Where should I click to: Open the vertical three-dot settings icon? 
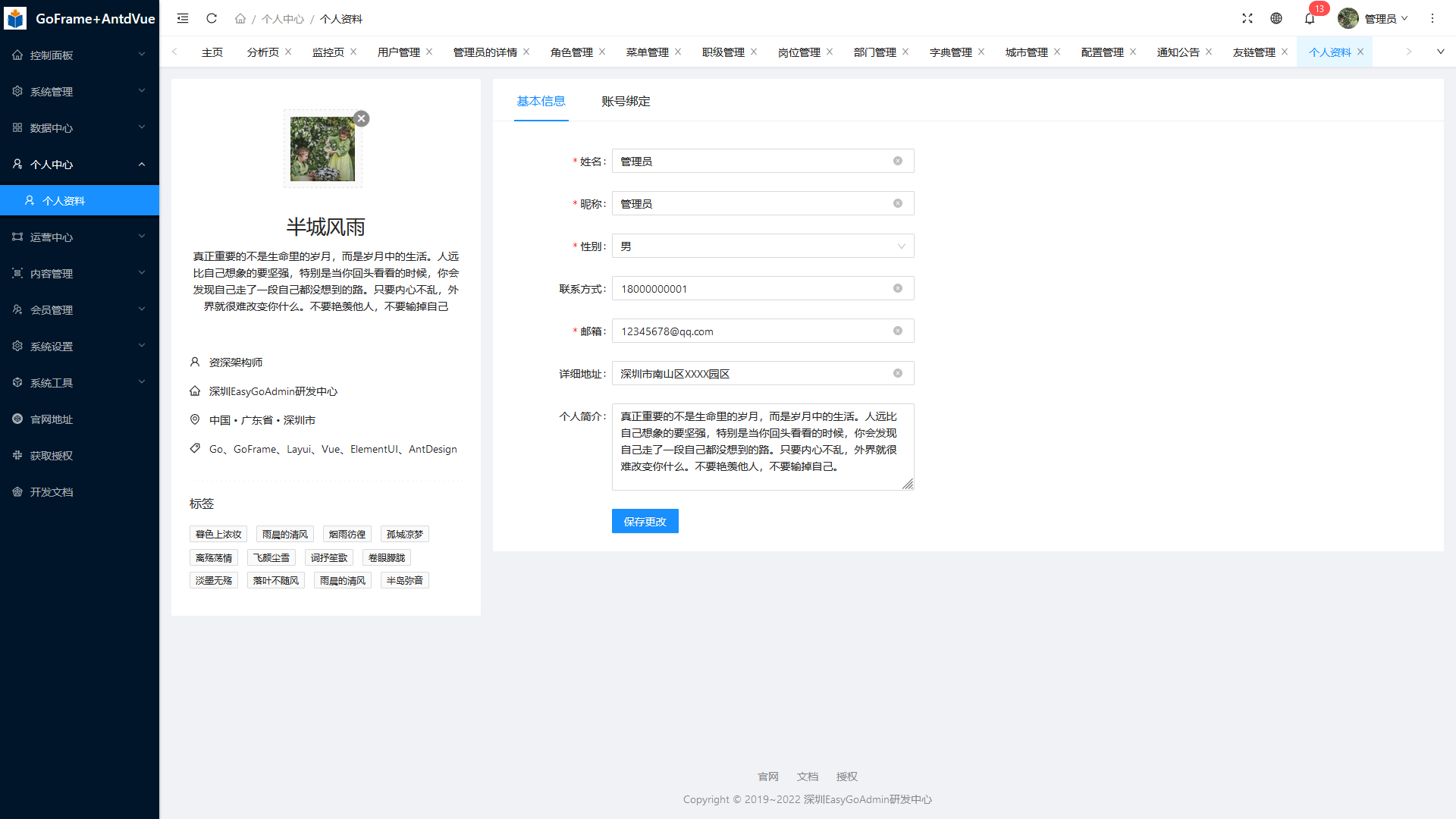[x=1432, y=18]
